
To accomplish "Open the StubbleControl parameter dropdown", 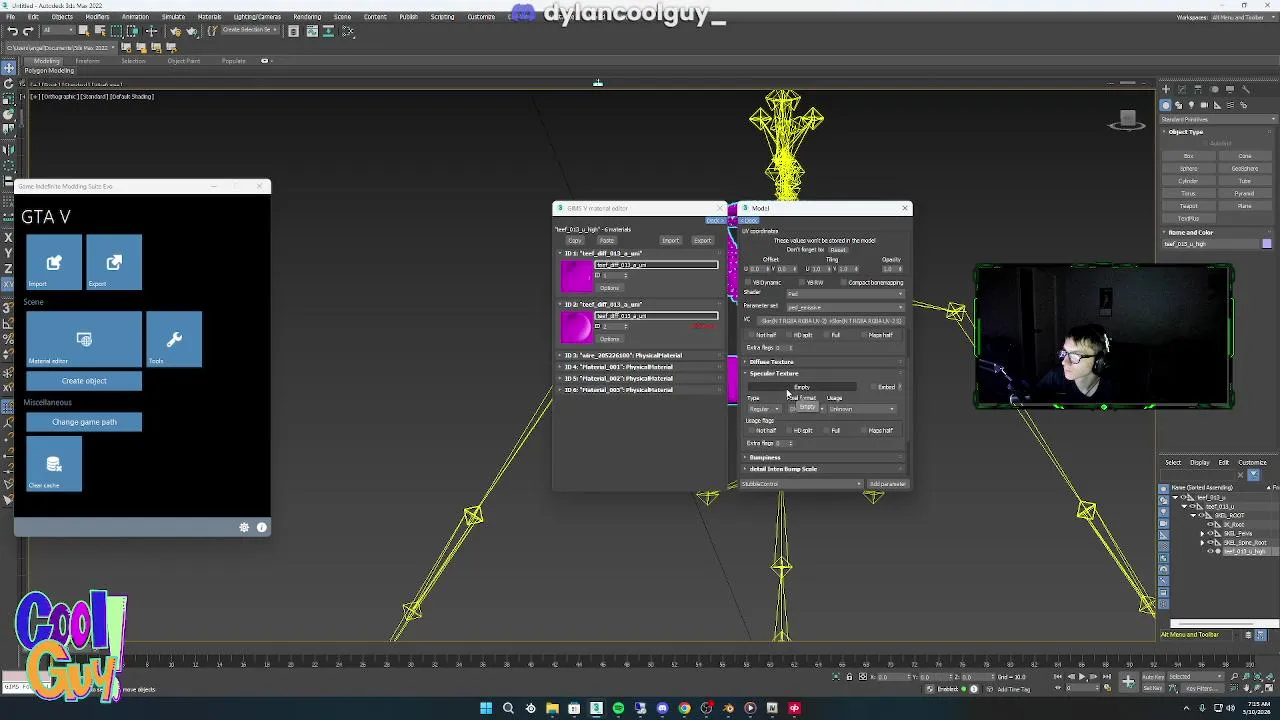I will pos(801,484).
